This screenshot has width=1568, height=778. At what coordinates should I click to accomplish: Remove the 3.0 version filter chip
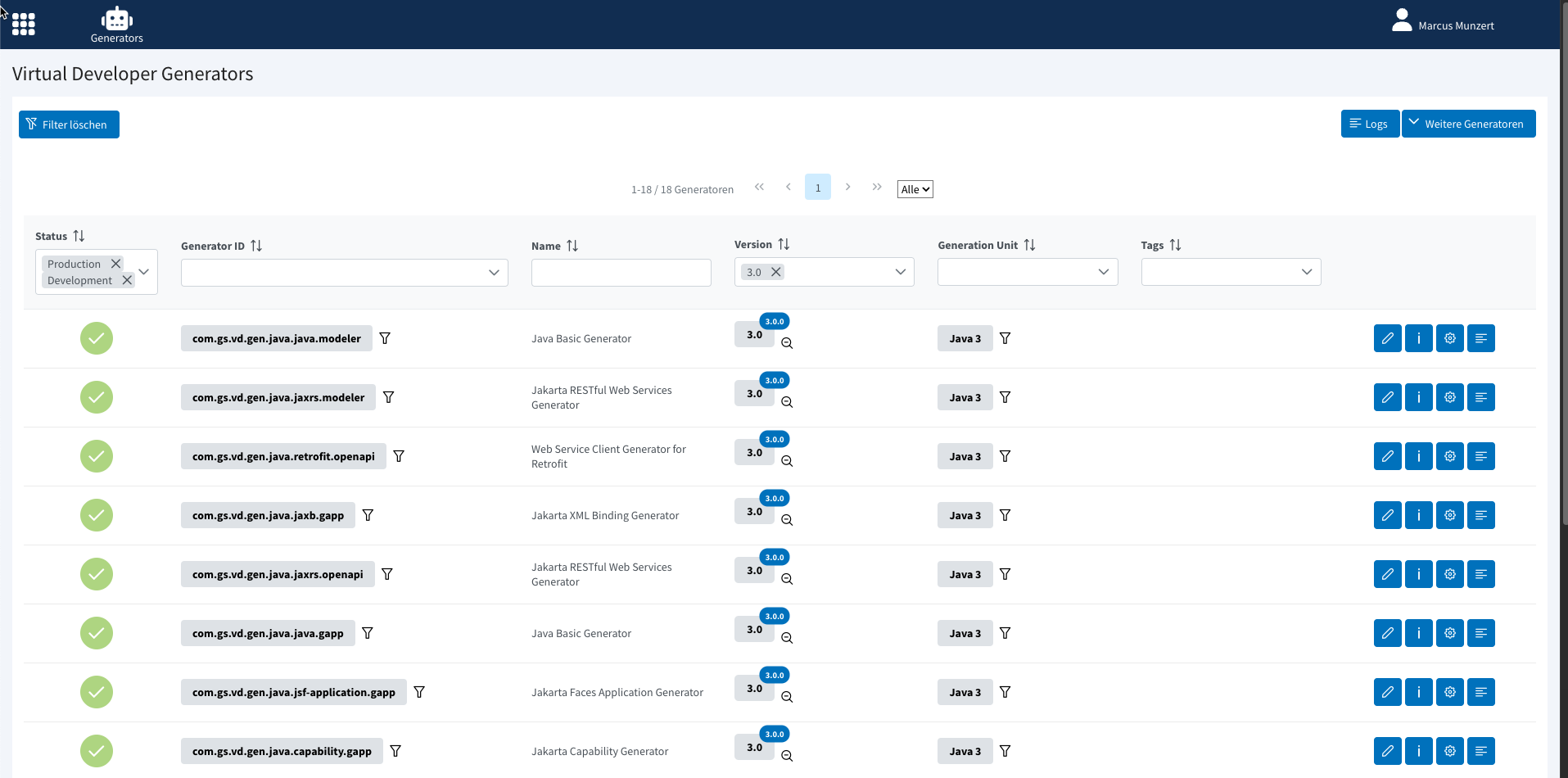tap(776, 272)
